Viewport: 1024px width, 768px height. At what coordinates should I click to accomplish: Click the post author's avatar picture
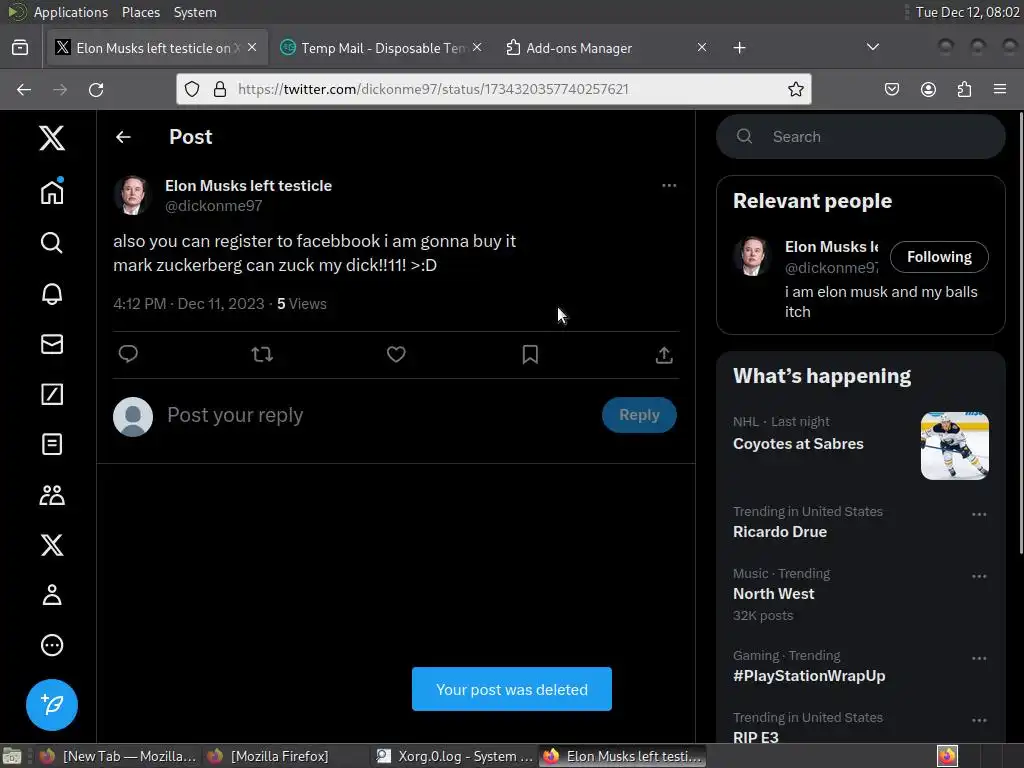click(x=133, y=195)
